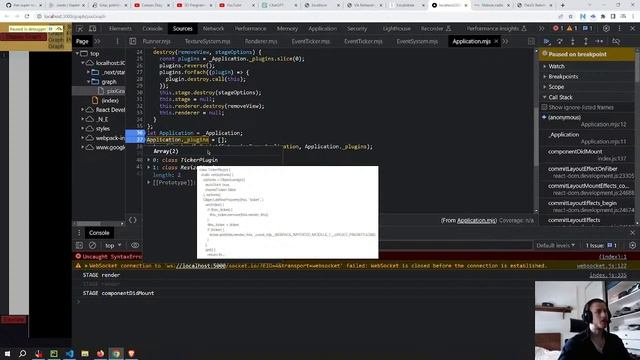
Task: Toggle the file navigator sidebar icon
Action: pyautogui.click(x=133, y=41)
